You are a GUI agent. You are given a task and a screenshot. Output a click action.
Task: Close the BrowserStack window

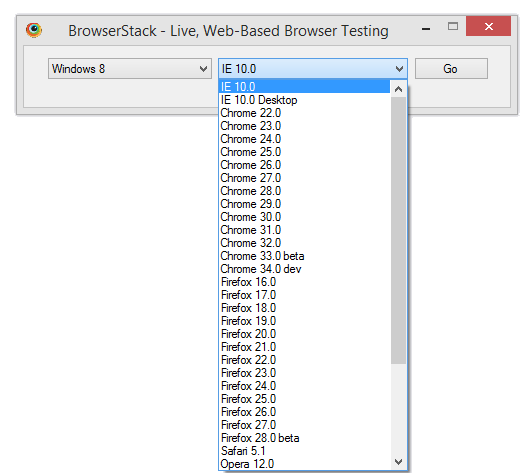tap(489, 26)
